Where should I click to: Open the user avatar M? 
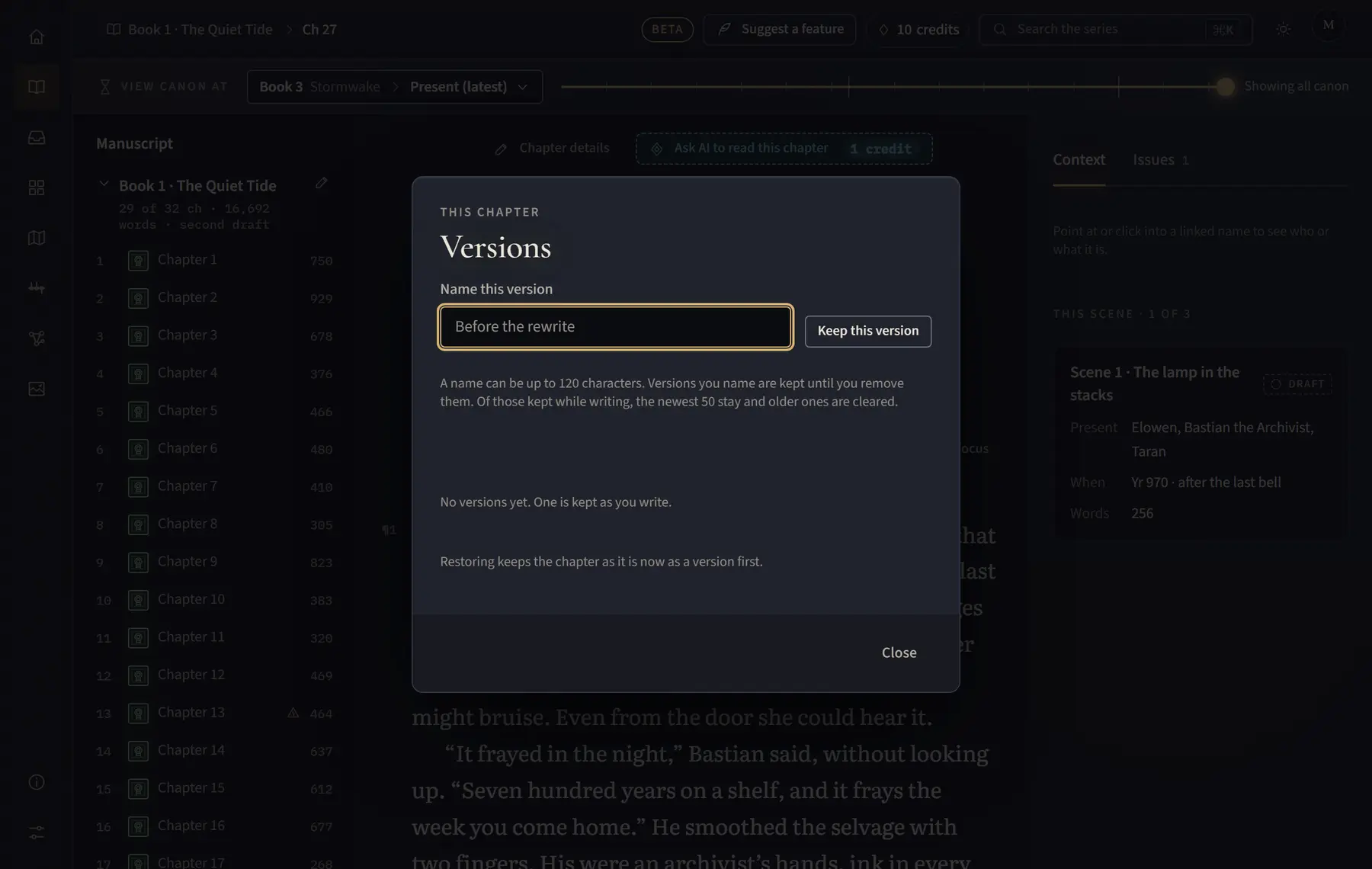pyautogui.click(x=1329, y=25)
